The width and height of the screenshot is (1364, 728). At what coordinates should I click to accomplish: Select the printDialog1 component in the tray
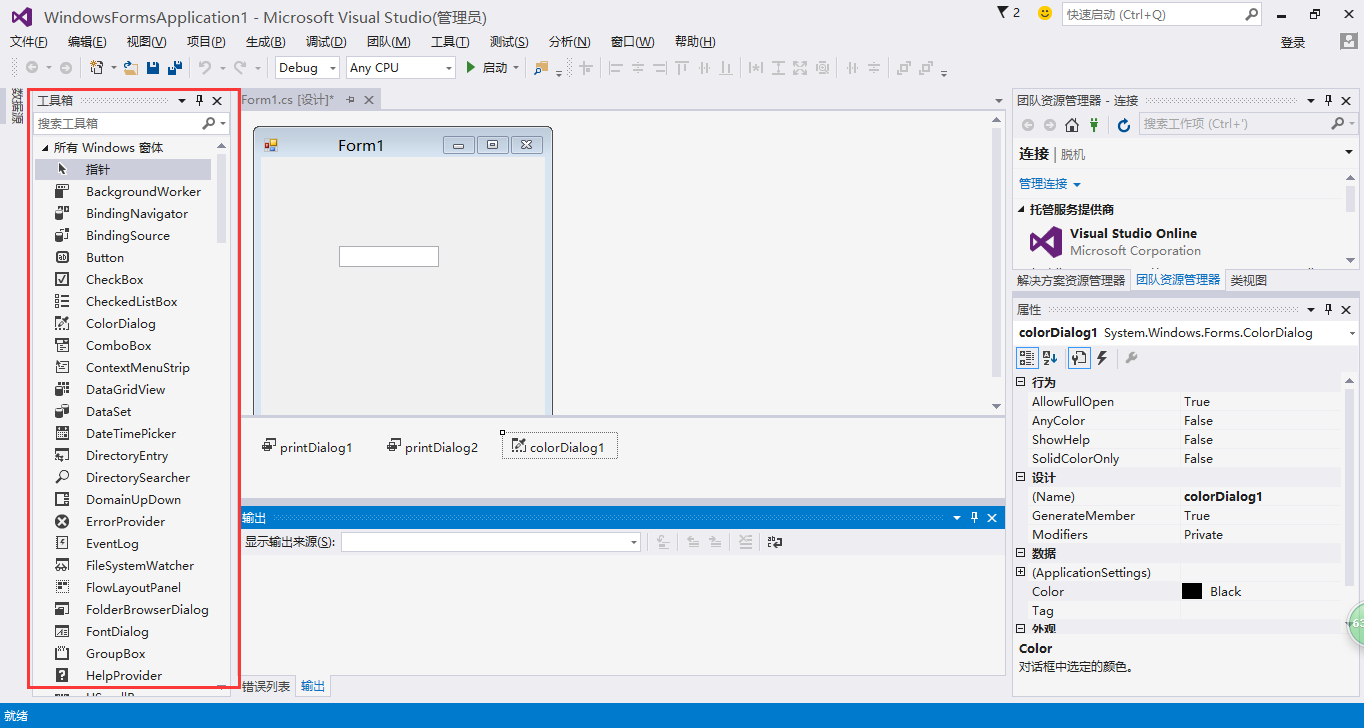[x=307, y=447]
